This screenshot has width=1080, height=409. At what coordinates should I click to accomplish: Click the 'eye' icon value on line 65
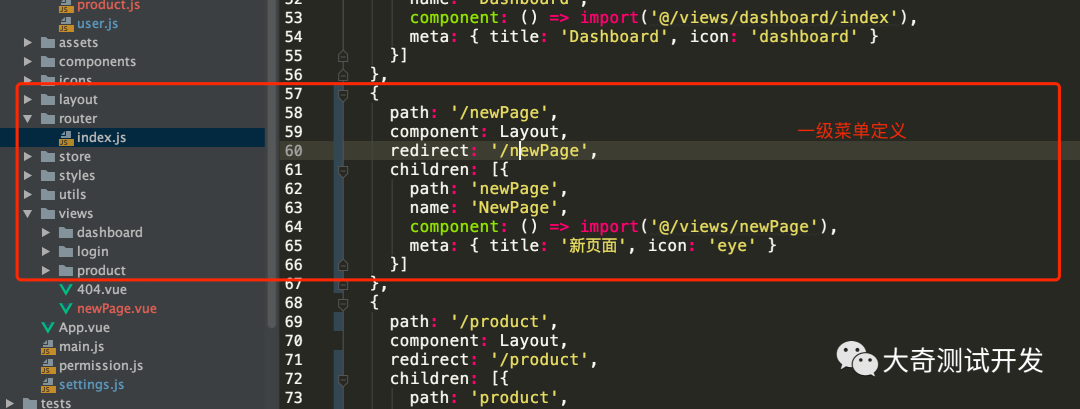click(x=733, y=246)
